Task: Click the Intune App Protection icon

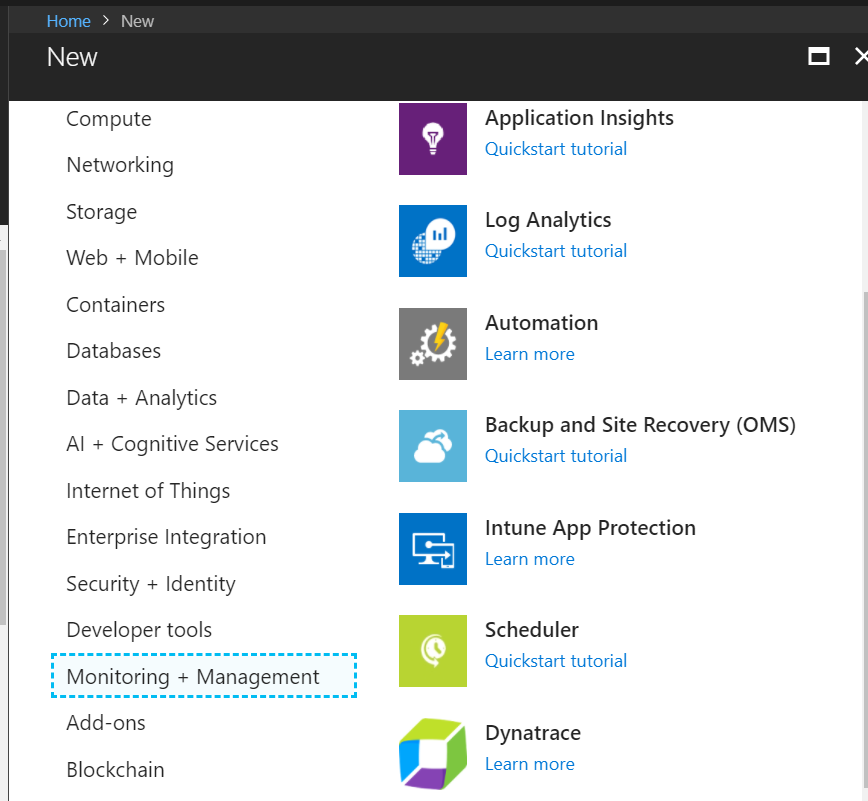Action: pos(432,549)
